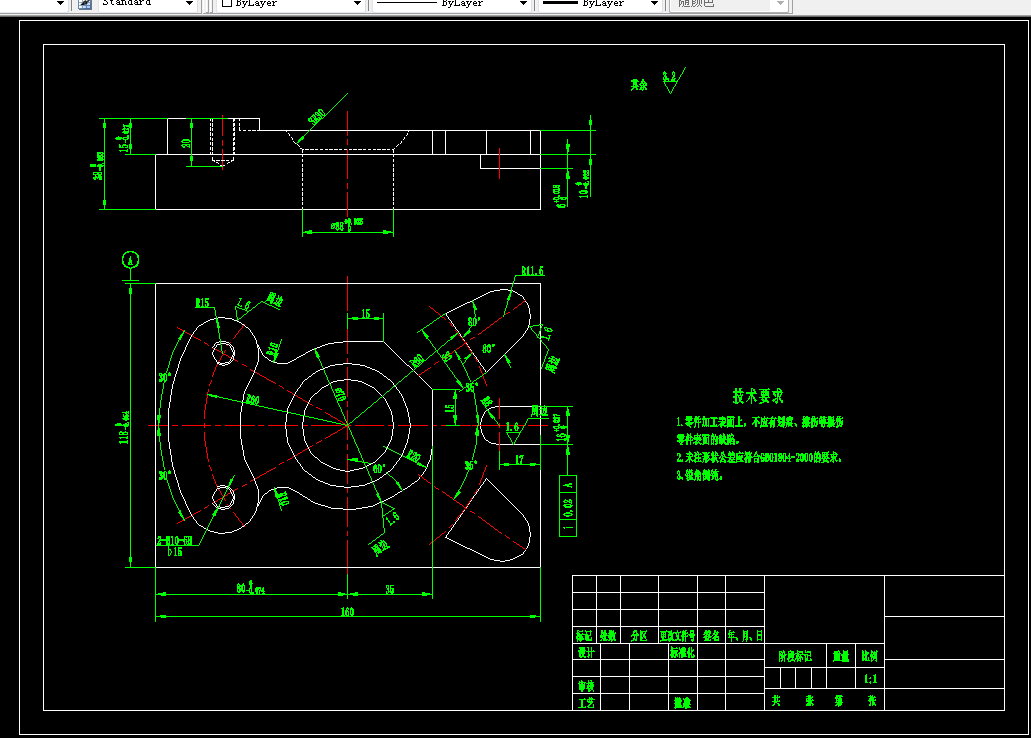1031x738 pixels.
Task: Select the R60 radius dimension text
Action: pos(252,400)
